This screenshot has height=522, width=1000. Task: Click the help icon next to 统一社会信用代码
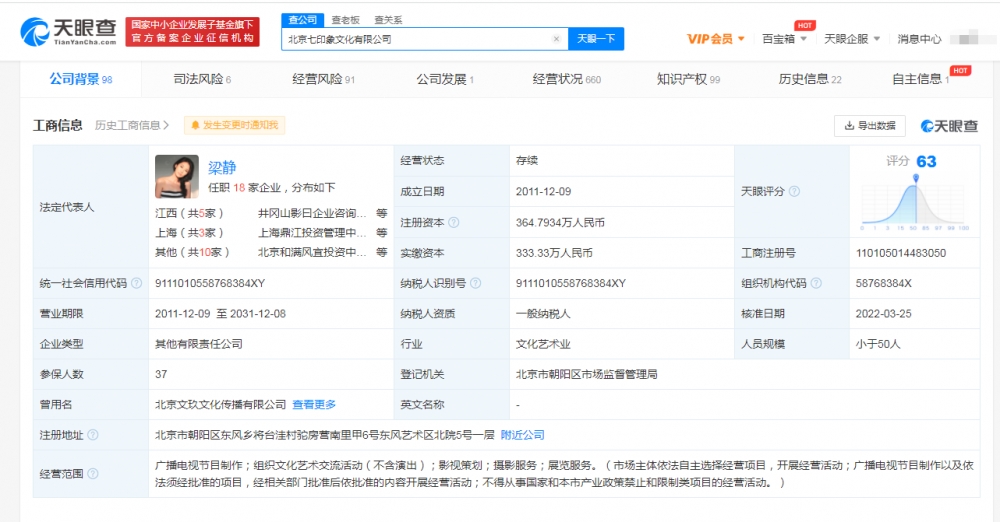135,283
